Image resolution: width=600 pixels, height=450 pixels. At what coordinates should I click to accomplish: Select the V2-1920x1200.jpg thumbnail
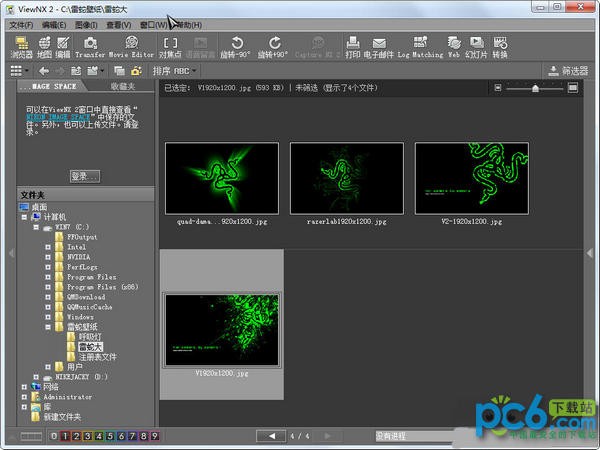(472, 178)
